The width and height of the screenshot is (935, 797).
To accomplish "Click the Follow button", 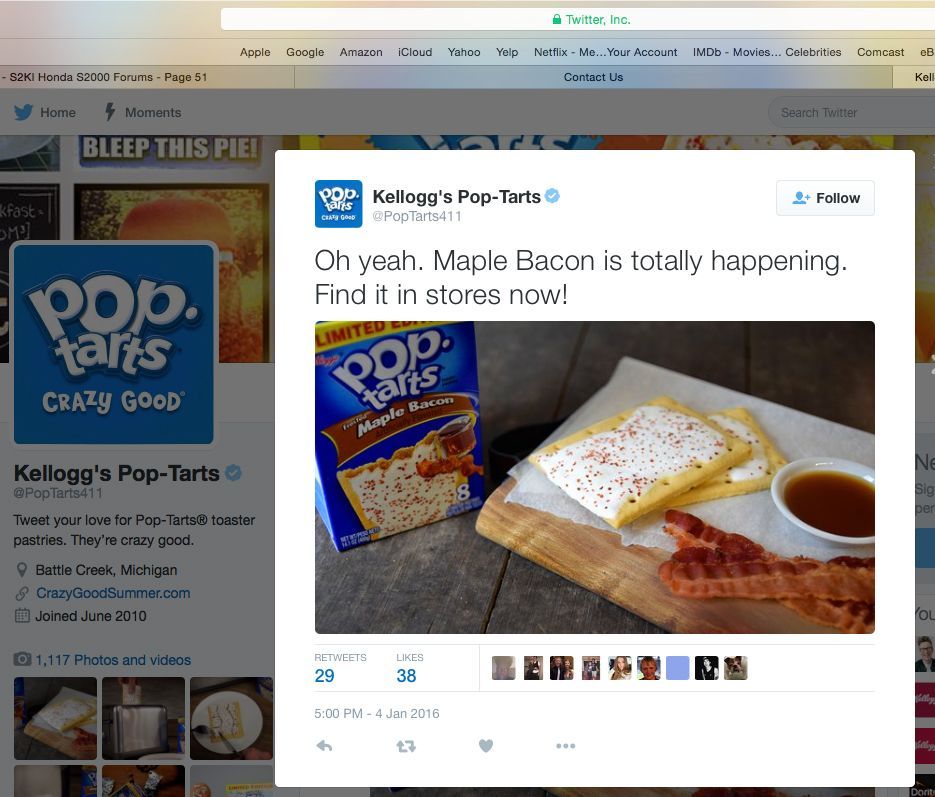I will tap(825, 198).
